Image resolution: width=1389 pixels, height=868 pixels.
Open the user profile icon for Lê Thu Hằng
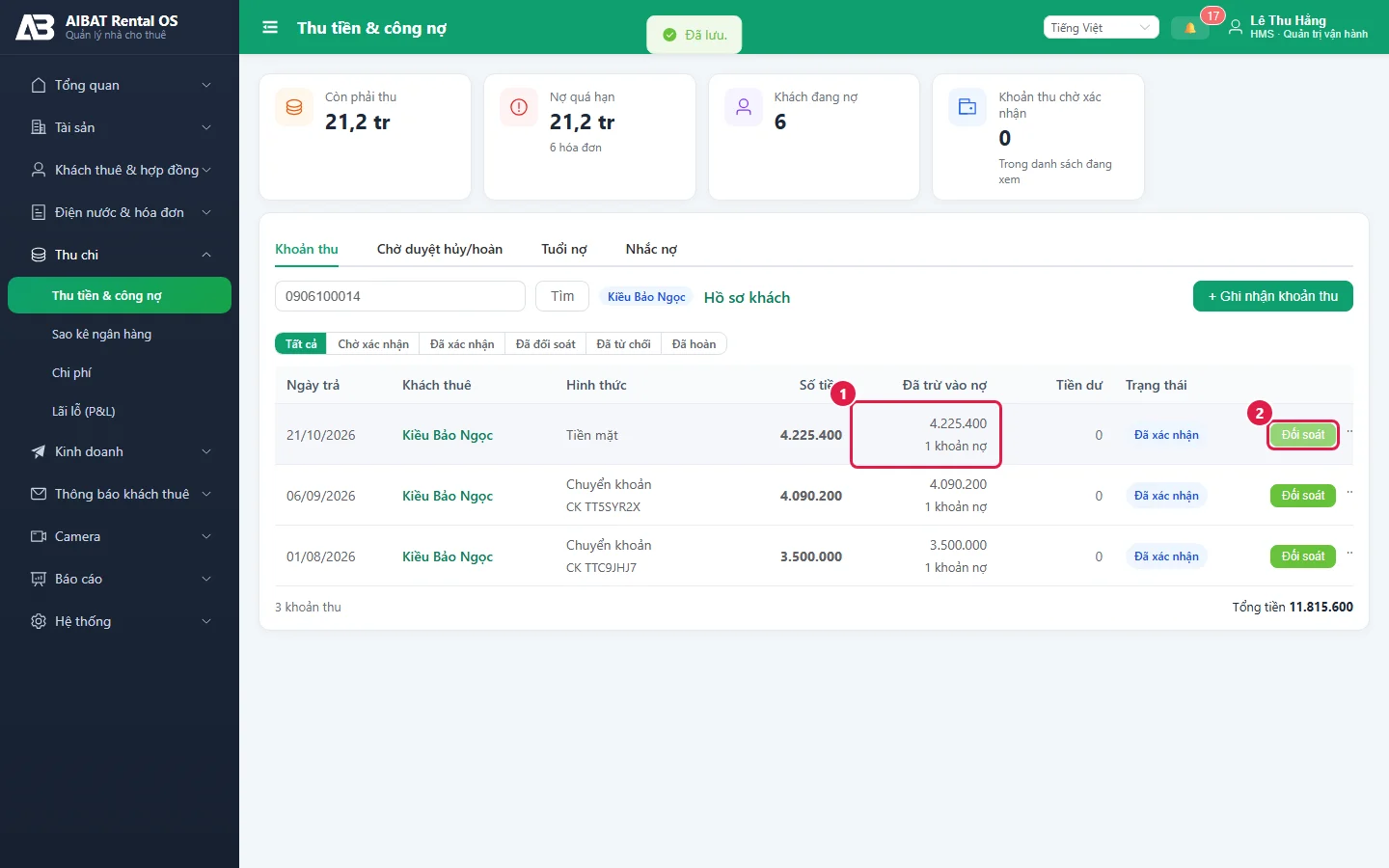1236,28
